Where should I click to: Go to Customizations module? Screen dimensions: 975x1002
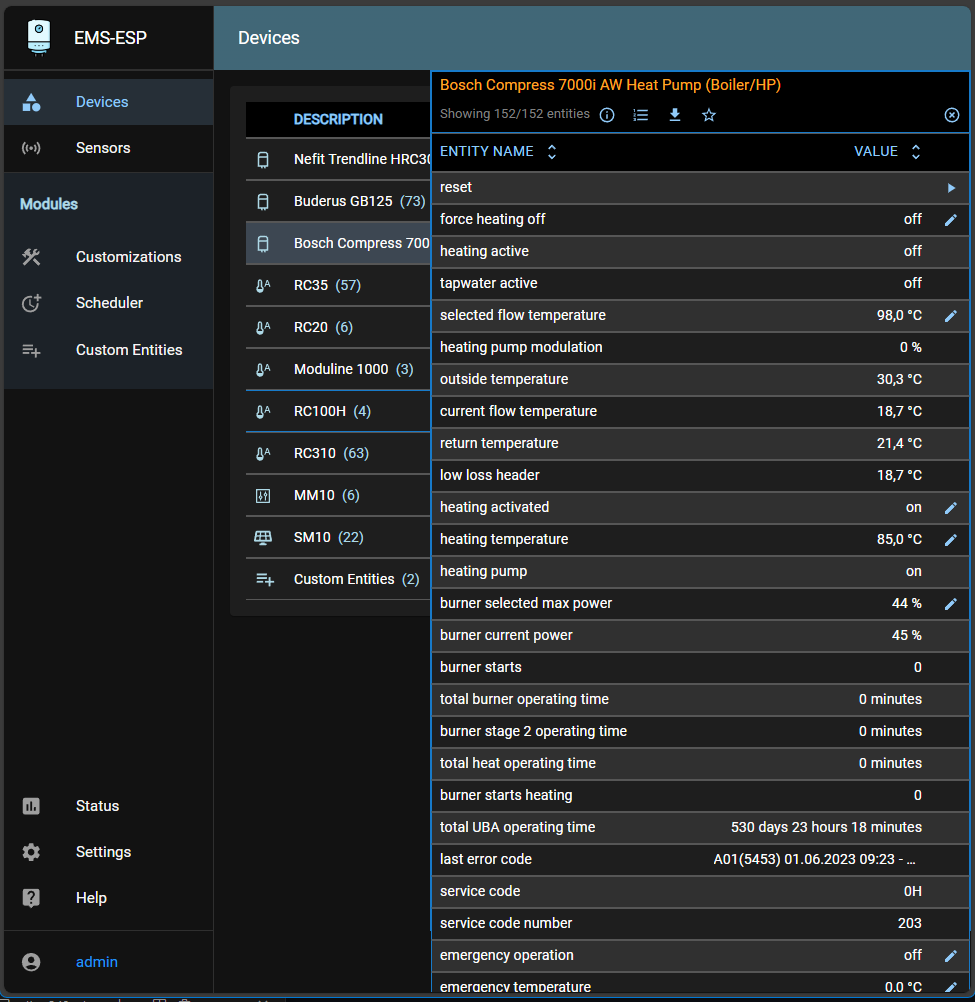tap(128, 257)
